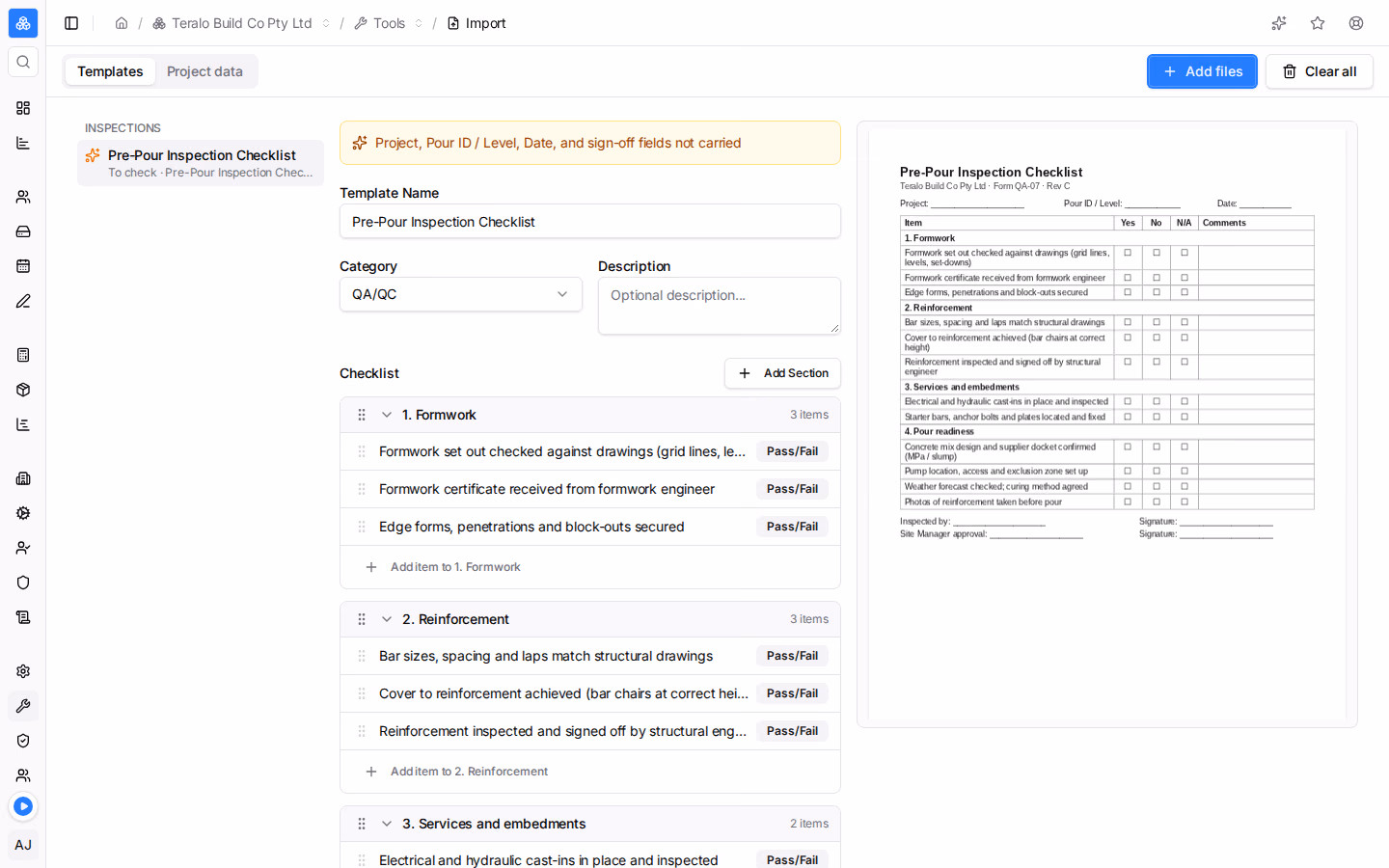This screenshot has width=1389, height=868.
Task: Open the help face icon top right
Action: [x=1356, y=23]
